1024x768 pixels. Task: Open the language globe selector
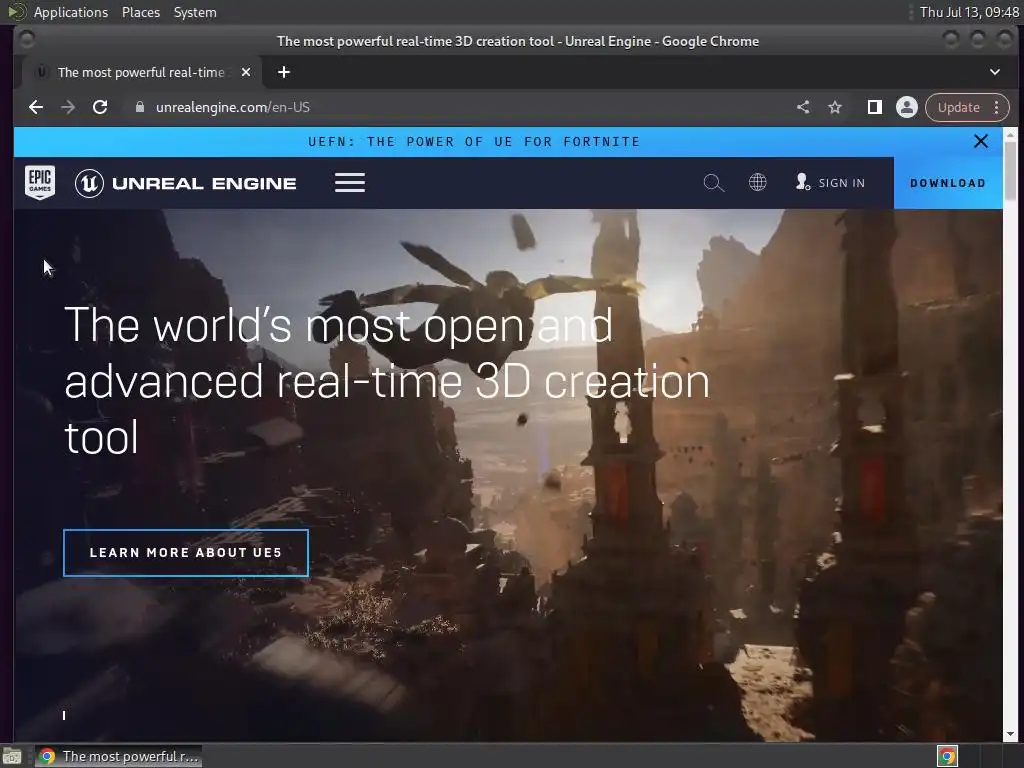click(x=758, y=182)
